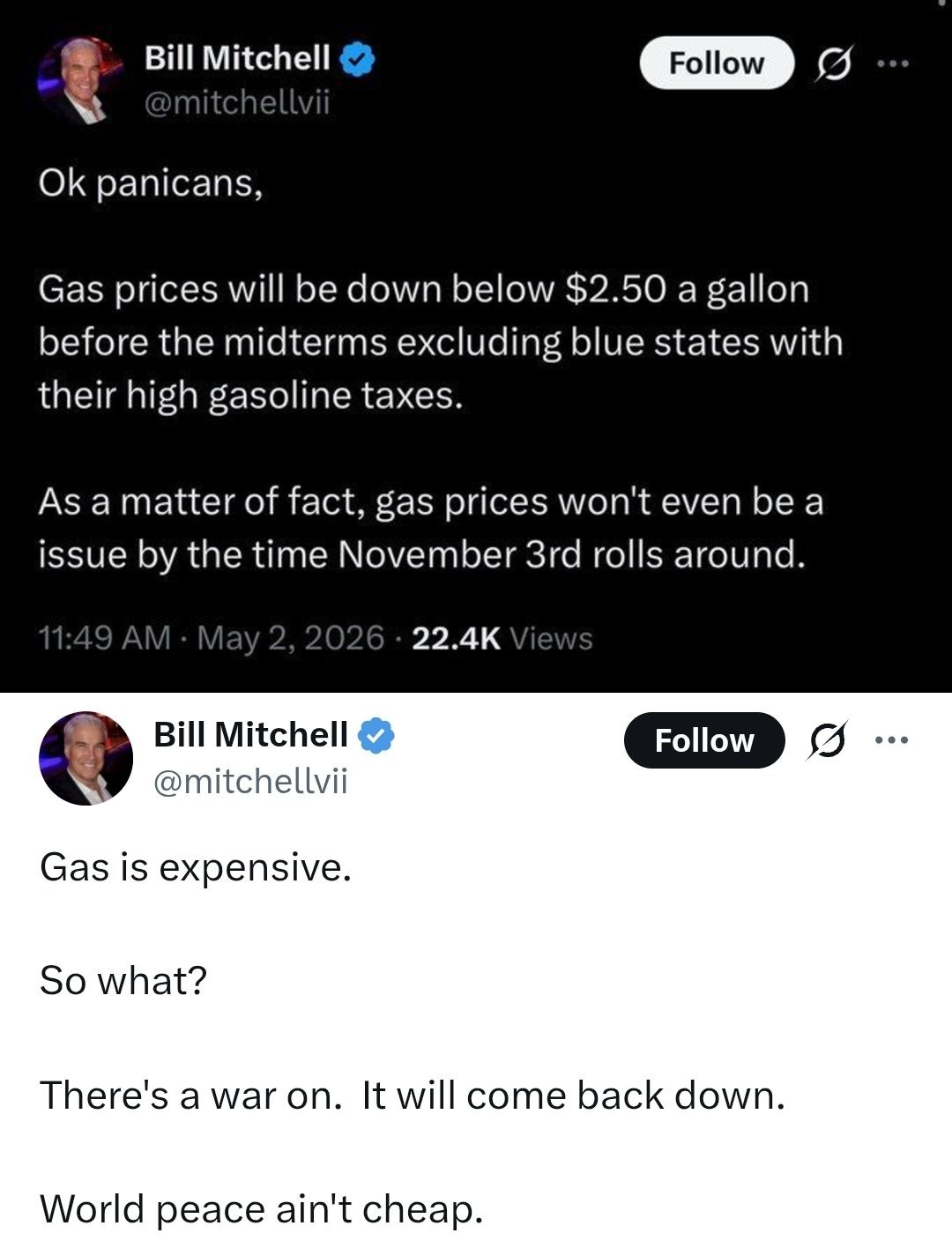
Task: Click the white Follow button
Action: point(717,63)
